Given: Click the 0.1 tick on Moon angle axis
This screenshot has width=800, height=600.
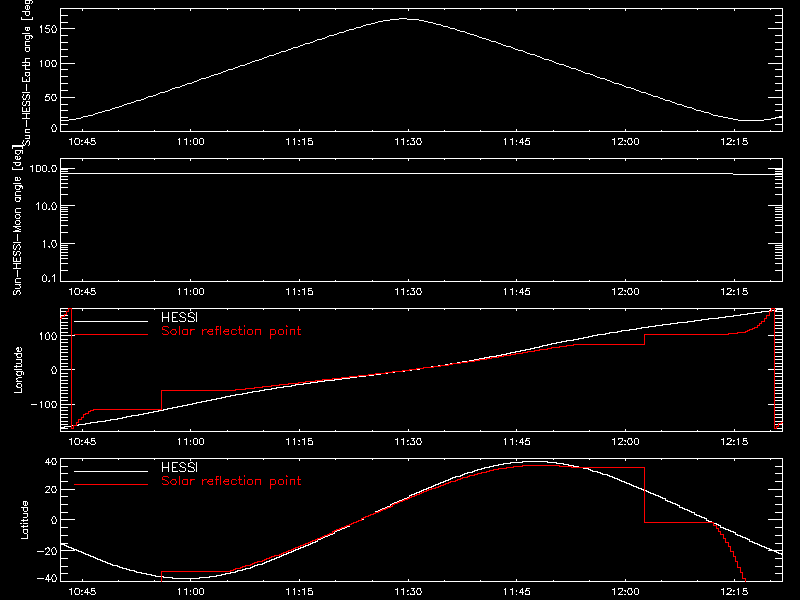Looking at the screenshot, I should [x=49, y=278].
